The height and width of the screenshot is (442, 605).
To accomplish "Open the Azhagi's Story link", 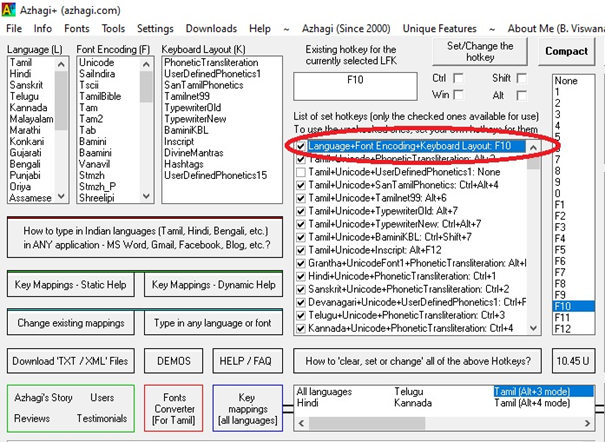I will 43,398.
